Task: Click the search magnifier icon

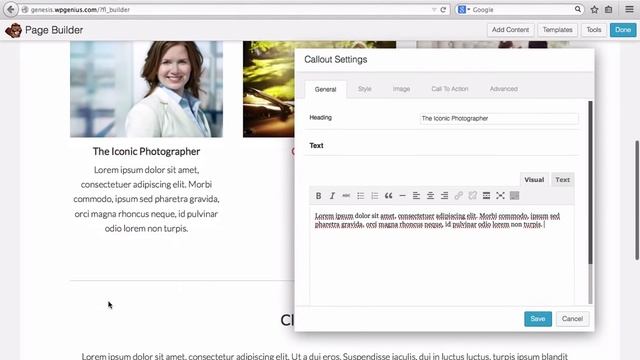Action: coord(578,9)
